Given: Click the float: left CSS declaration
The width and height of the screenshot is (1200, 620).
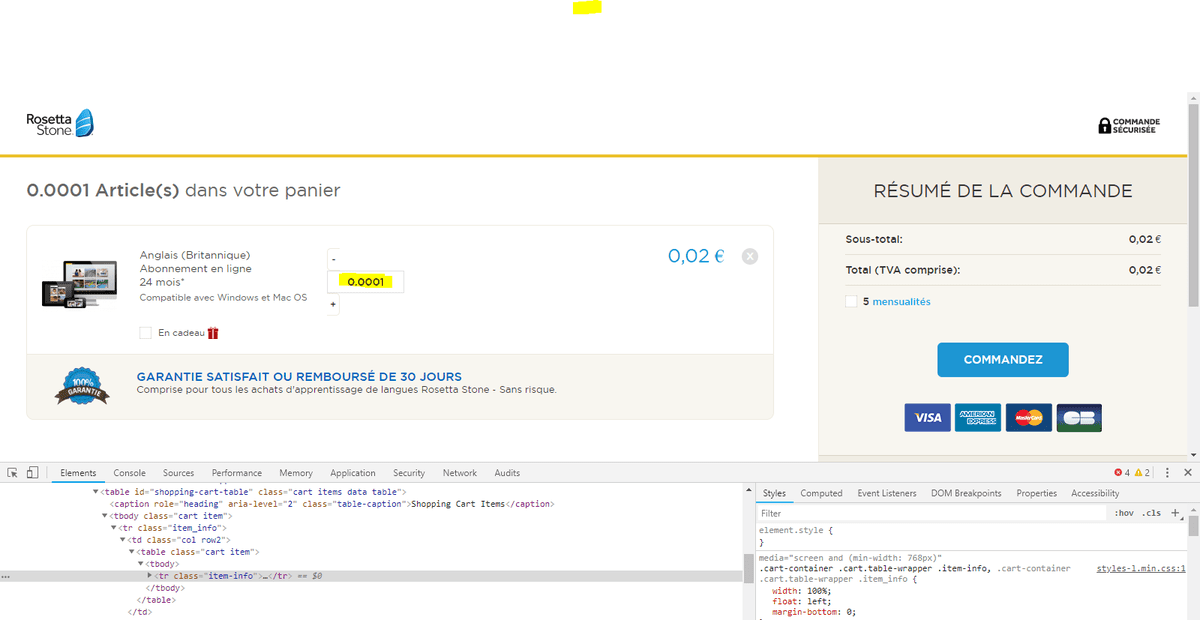Looking at the screenshot, I should coord(800,601).
